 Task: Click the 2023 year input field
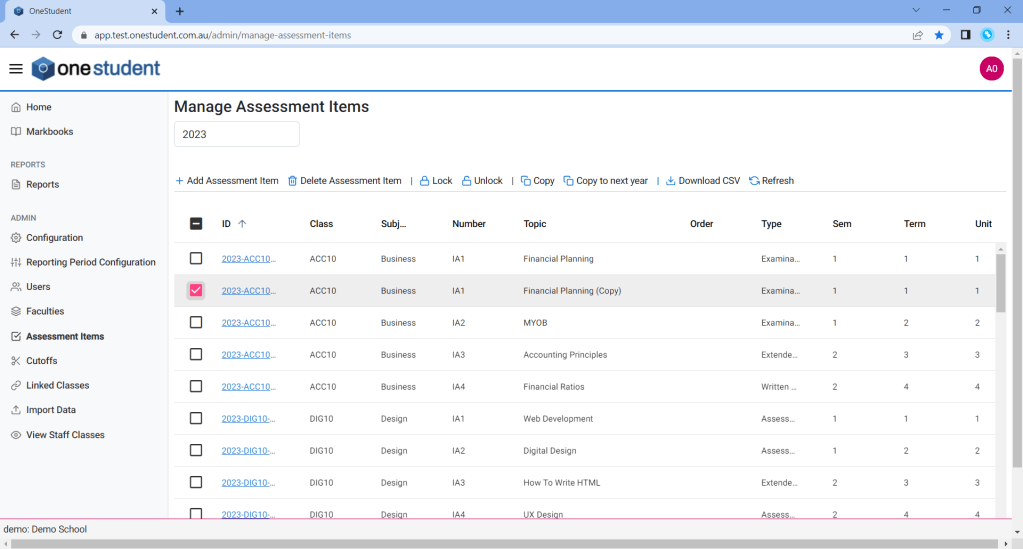[x=236, y=134]
